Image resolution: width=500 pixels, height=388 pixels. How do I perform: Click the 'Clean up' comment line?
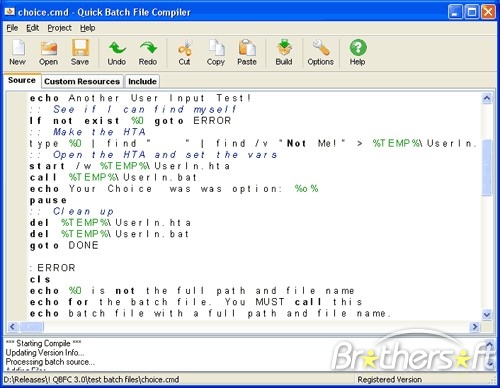(x=72, y=211)
